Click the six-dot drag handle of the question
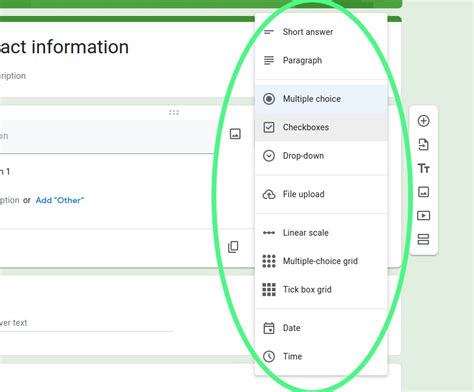 pos(174,112)
